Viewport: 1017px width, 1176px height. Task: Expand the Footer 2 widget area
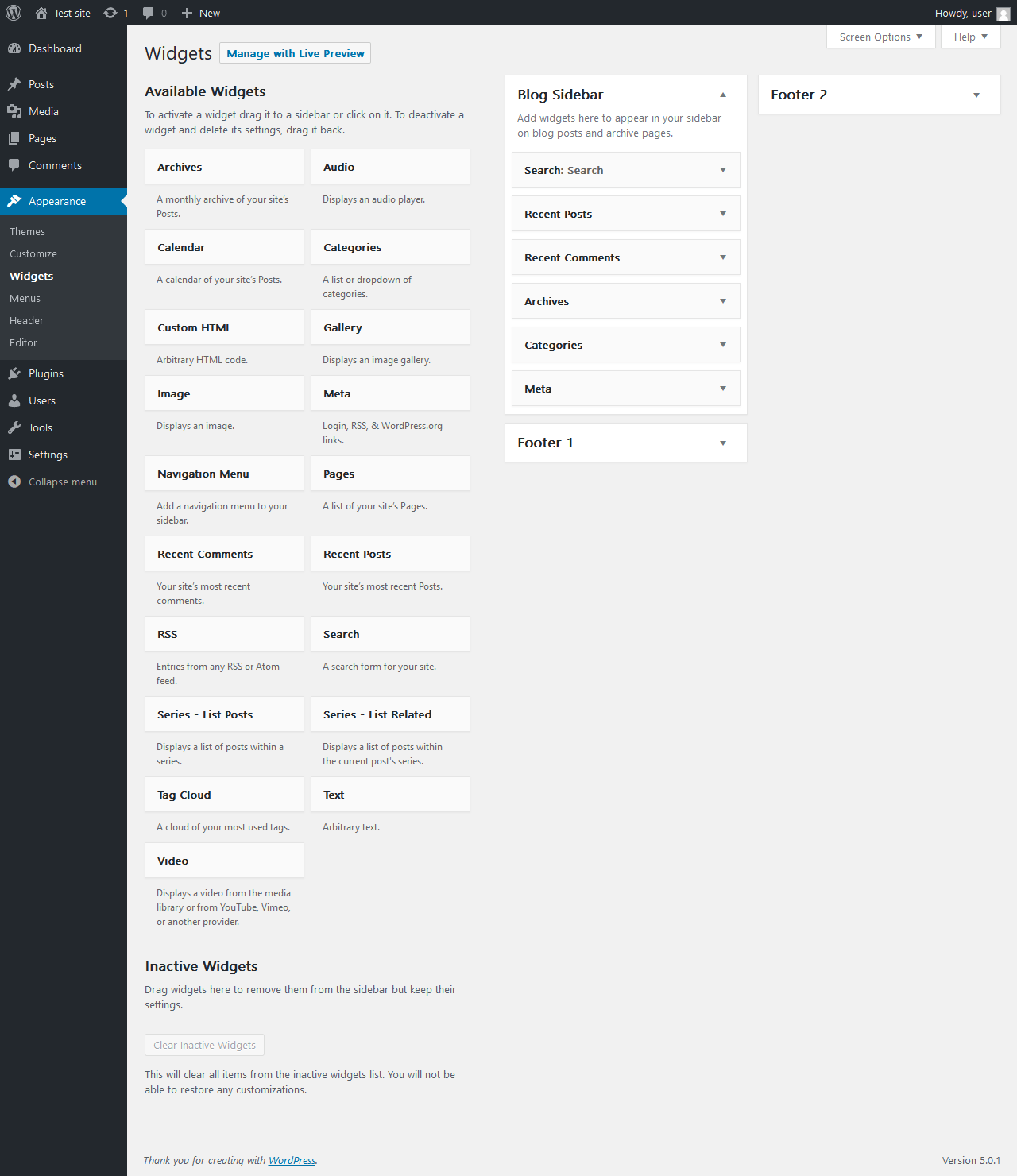coord(976,95)
